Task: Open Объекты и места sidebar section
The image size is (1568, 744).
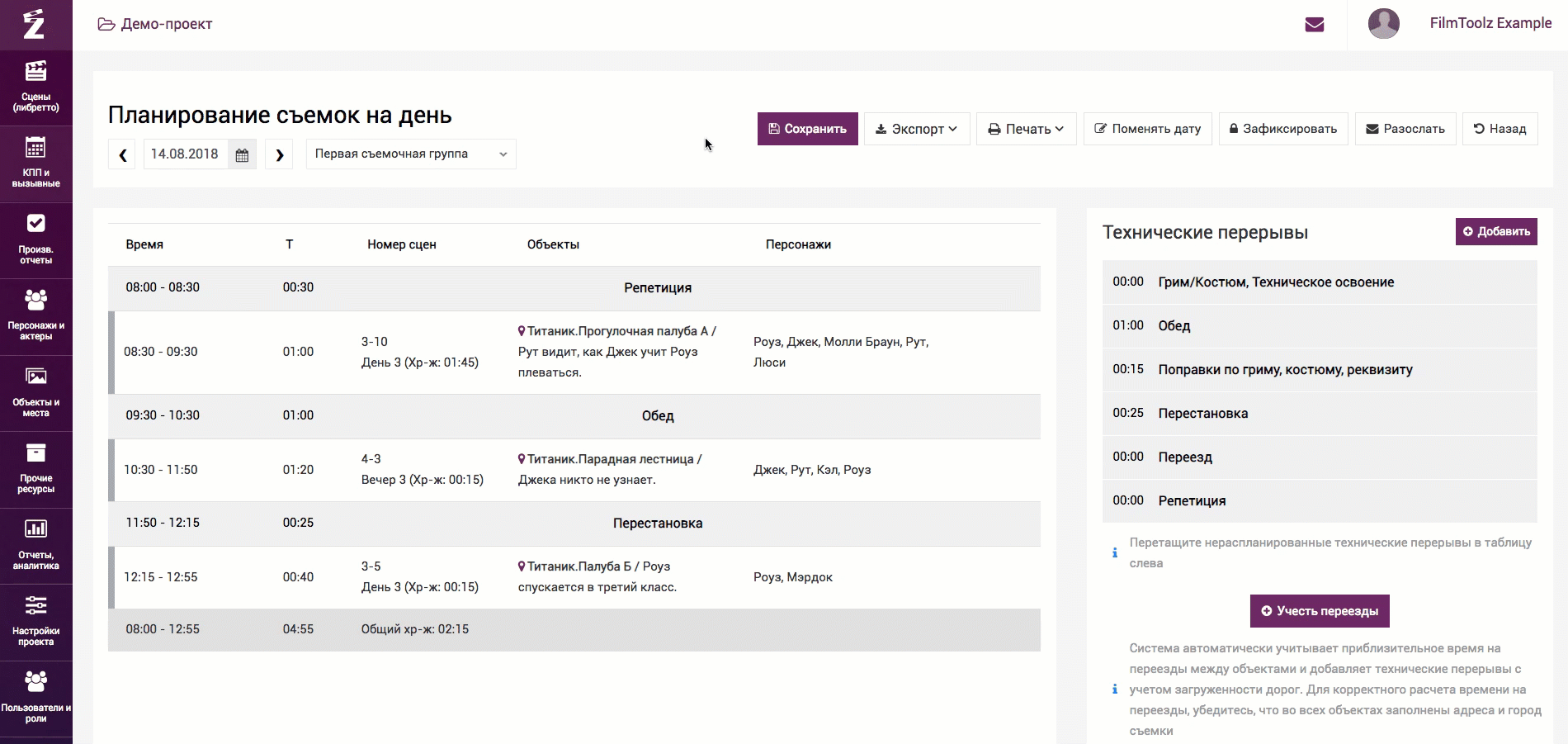Action: pos(36,393)
